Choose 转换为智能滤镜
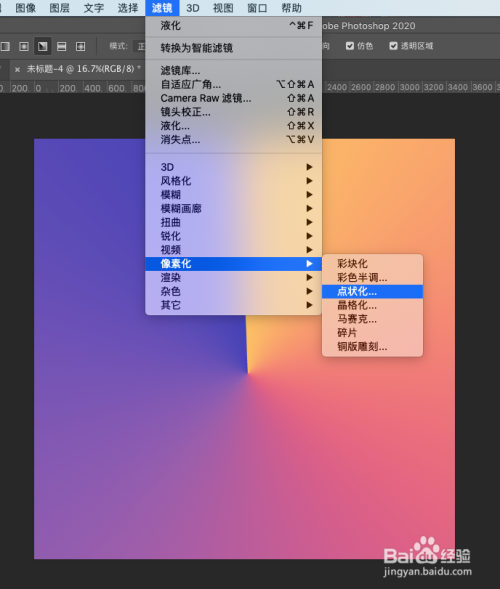 tap(233, 48)
